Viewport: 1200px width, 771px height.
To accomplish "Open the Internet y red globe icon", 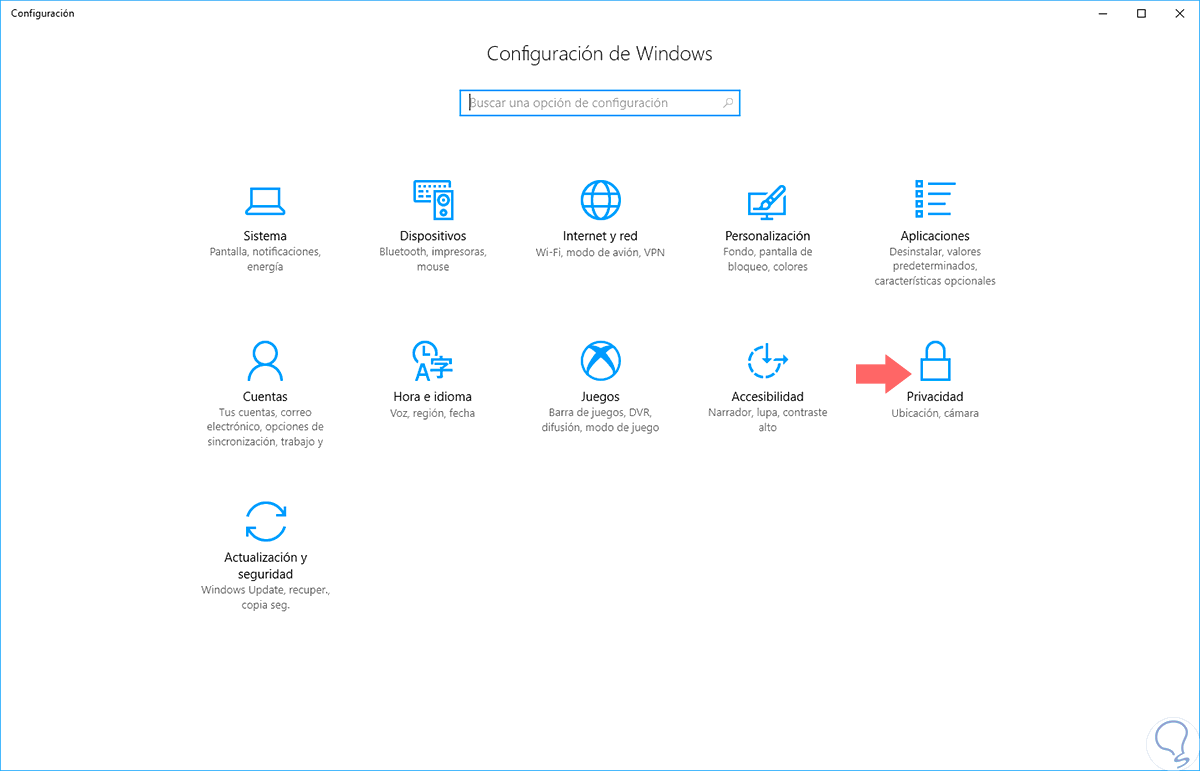I will click(x=600, y=200).
